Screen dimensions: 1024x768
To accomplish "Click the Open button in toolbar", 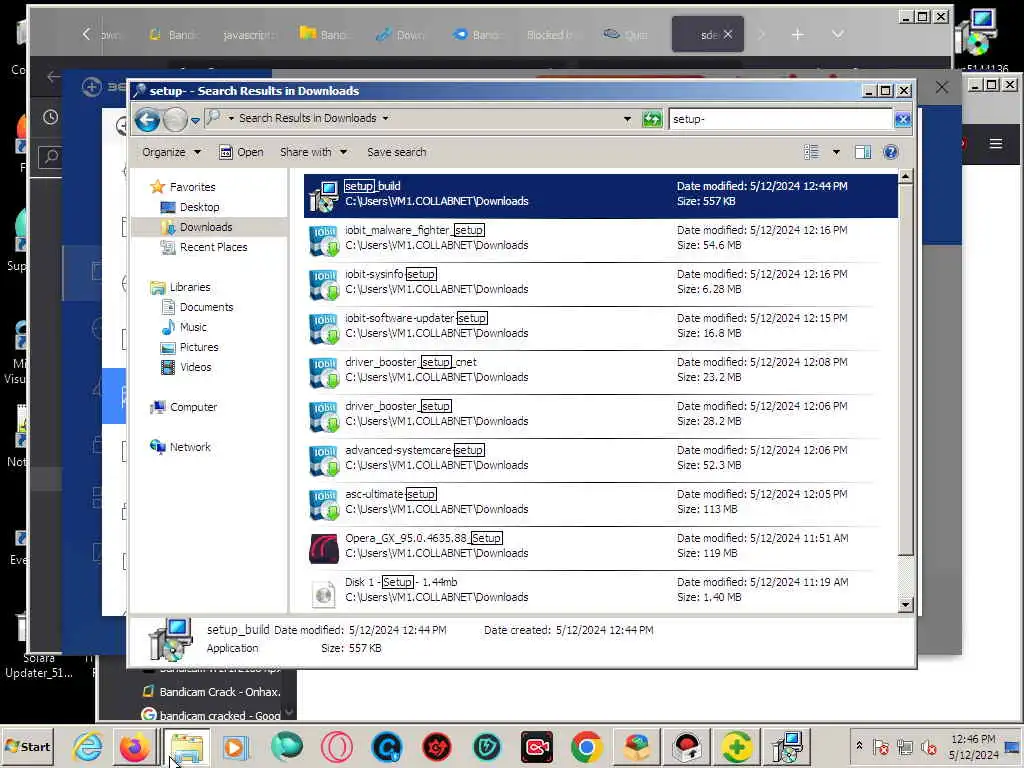I will [242, 152].
